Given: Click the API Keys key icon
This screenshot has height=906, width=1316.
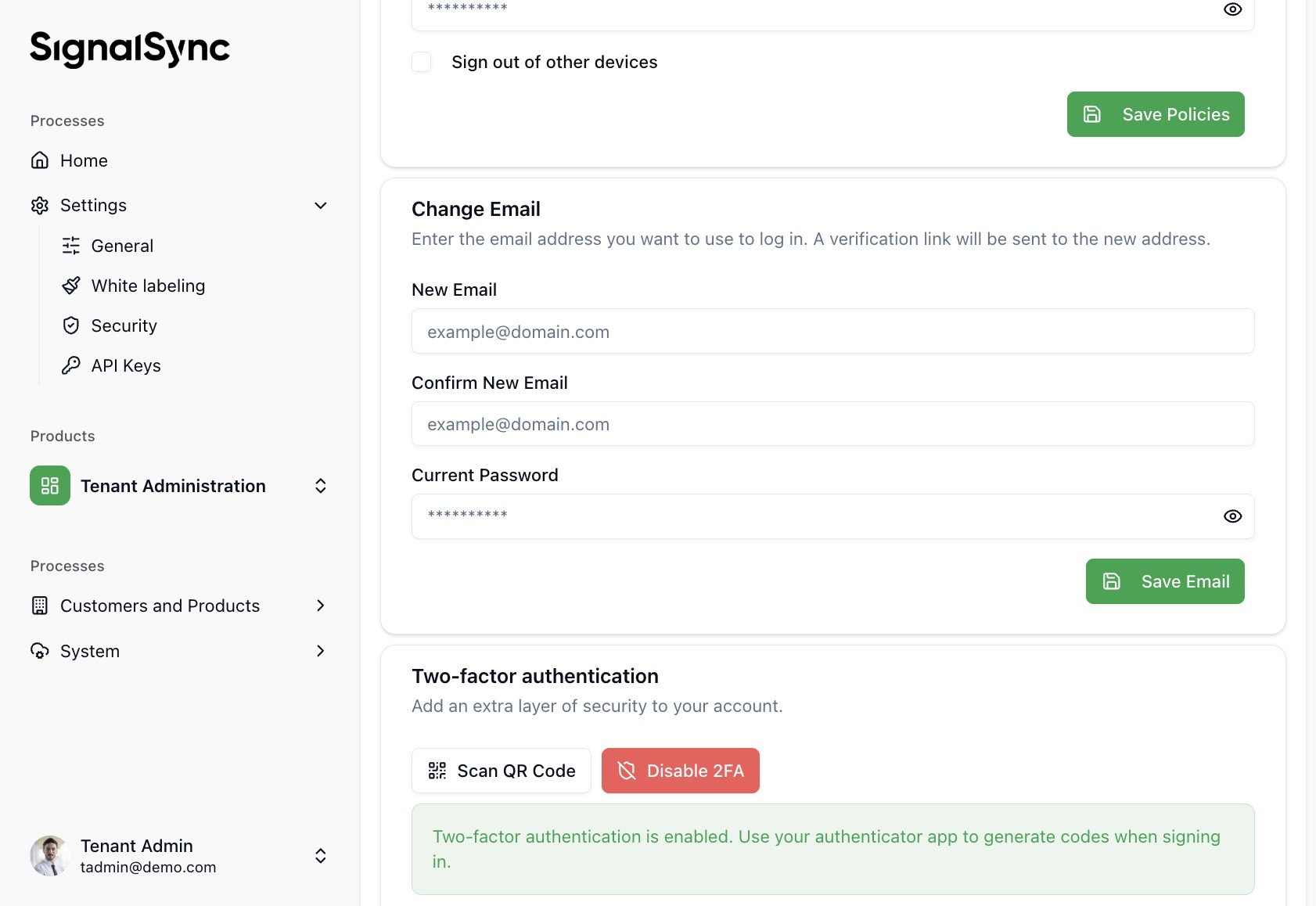Looking at the screenshot, I should click(x=71, y=365).
